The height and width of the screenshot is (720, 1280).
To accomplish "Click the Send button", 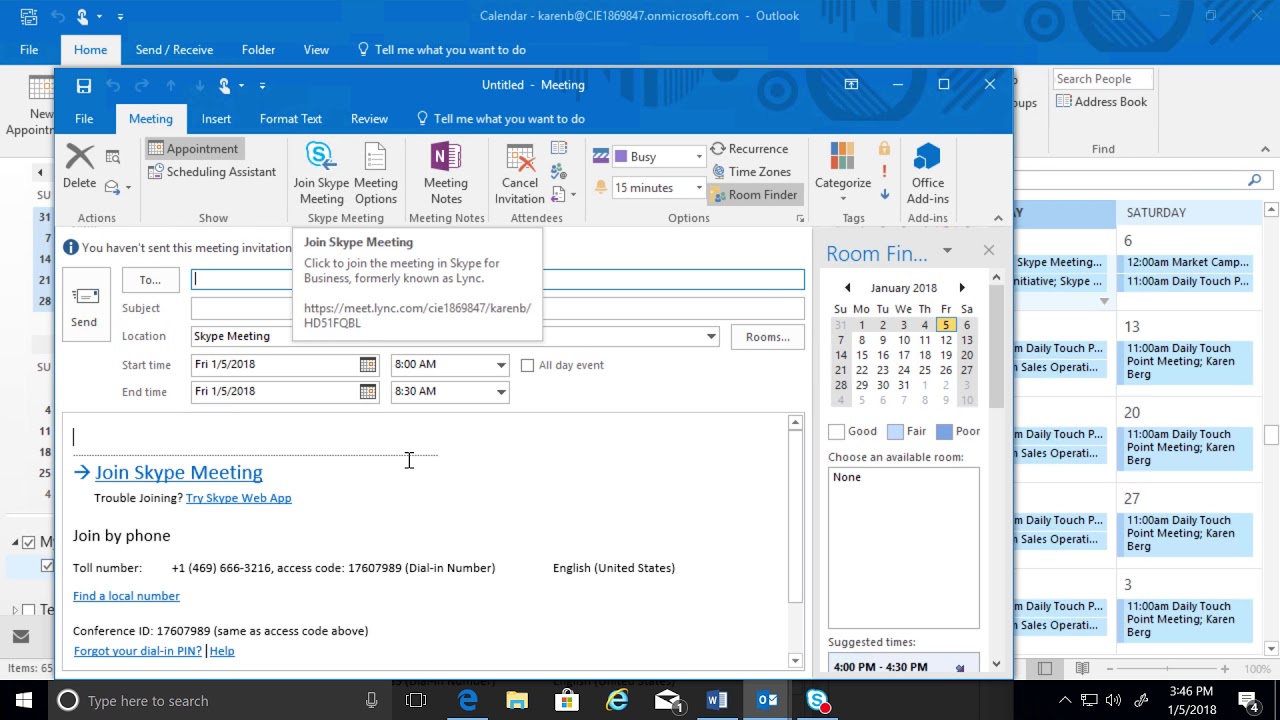I will (x=85, y=306).
